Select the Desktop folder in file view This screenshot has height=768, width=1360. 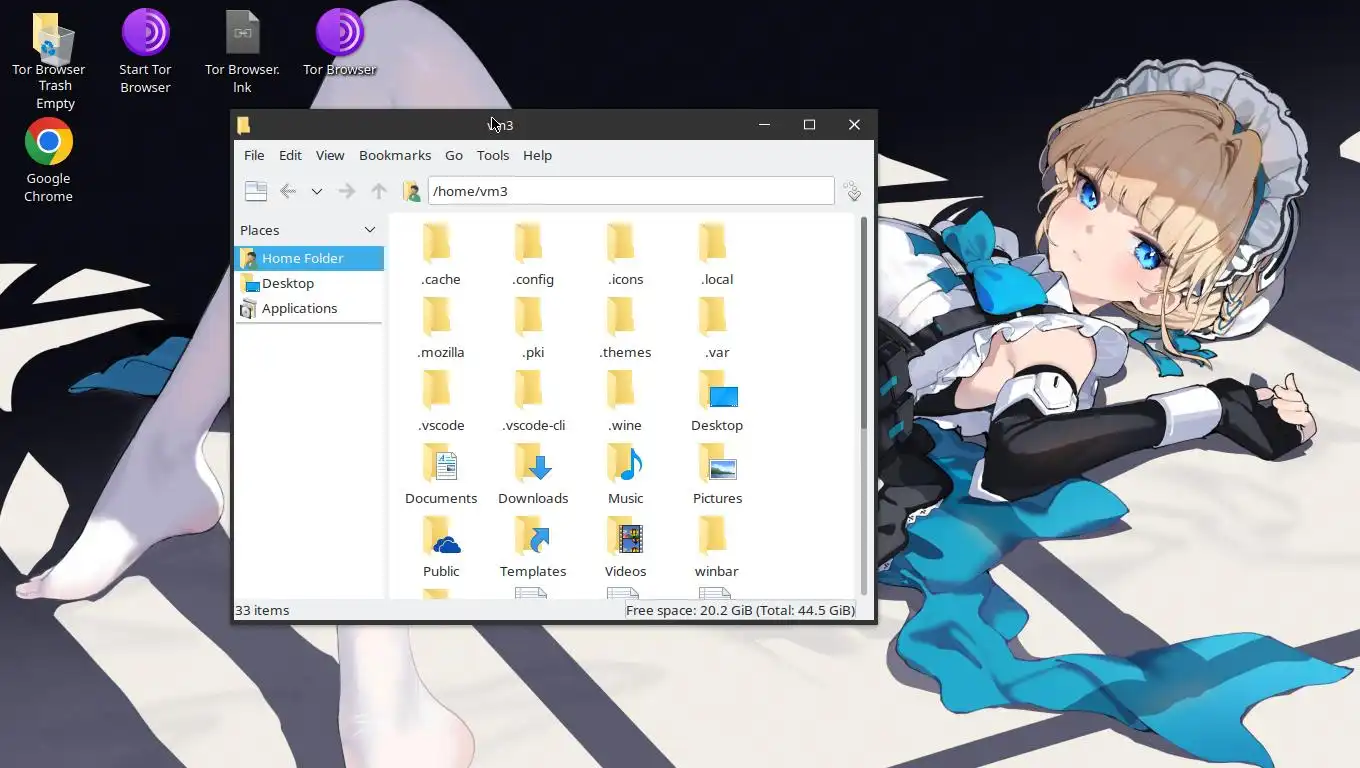717,401
